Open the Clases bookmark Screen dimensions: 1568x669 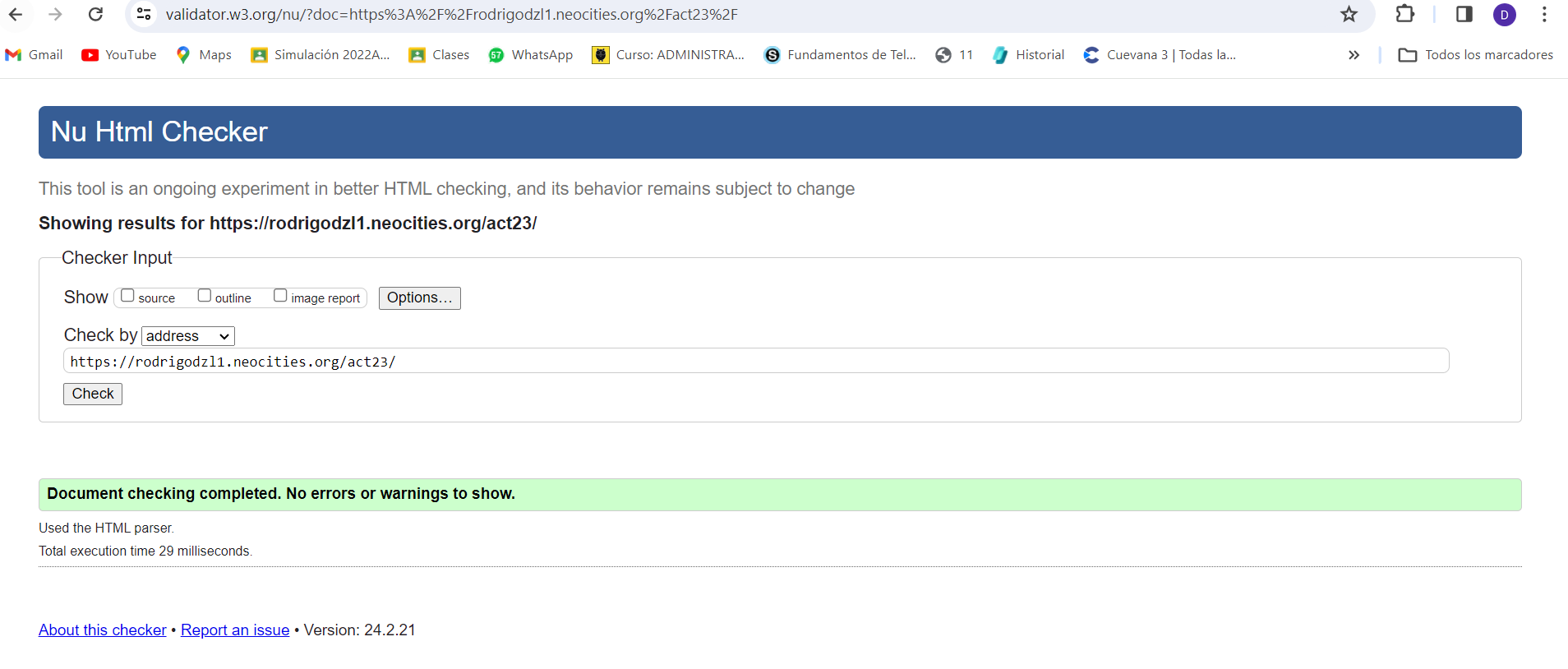tap(440, 54)
